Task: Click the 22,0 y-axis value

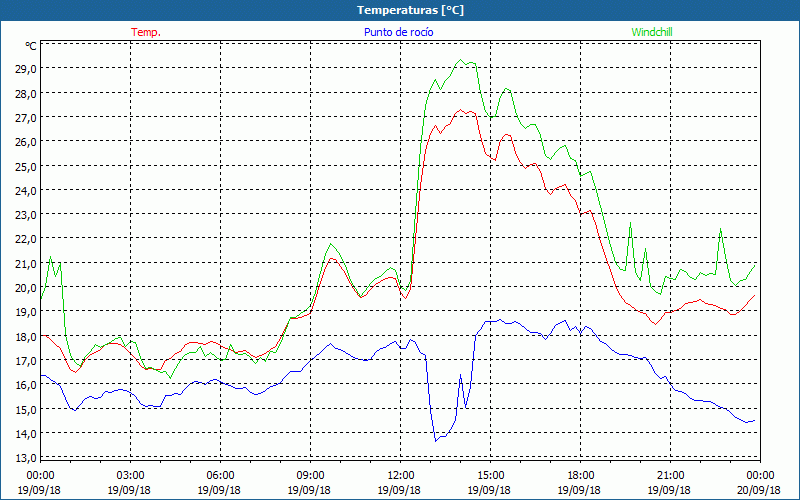Action: coord(26,239)
